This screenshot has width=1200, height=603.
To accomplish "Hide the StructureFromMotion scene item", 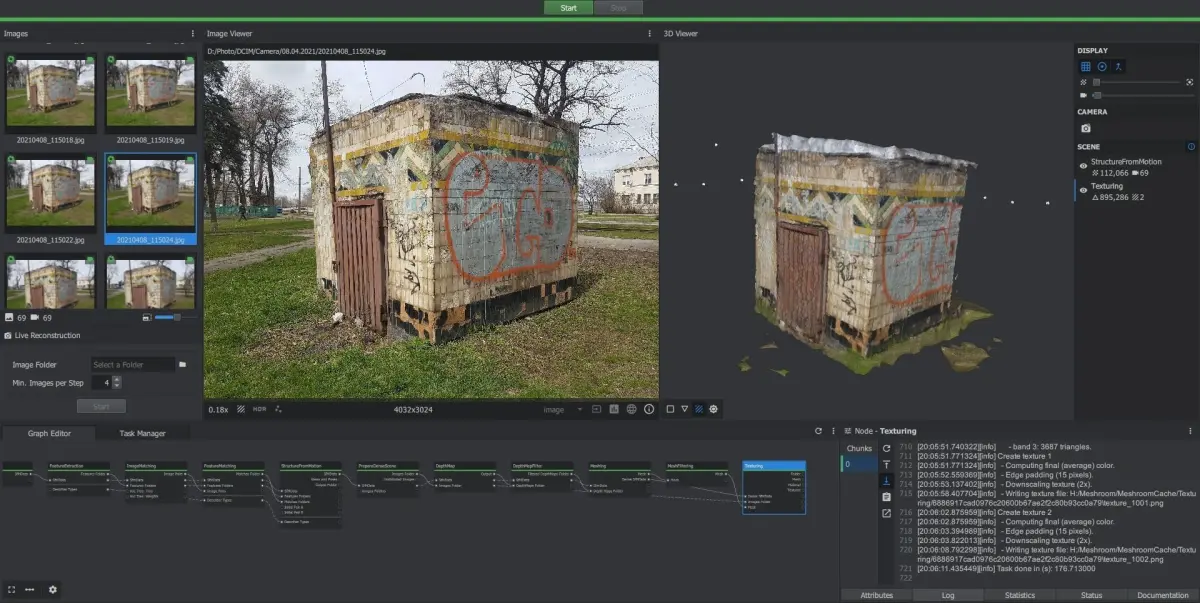I will [x=1083, y=166].
